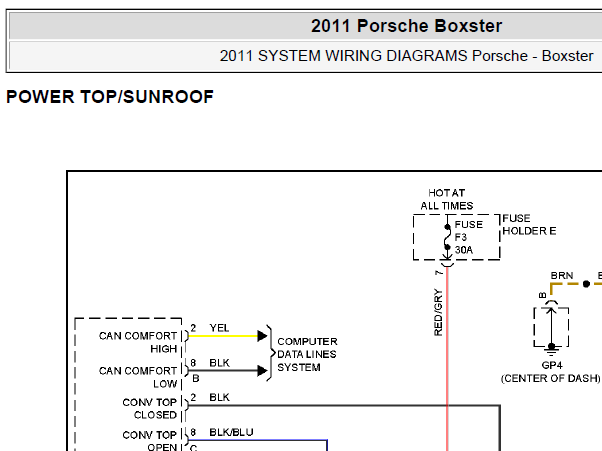
Task: Click the "BLK" label on CAN COMFORT LOW wire
Action: click(x=219, y=363)
